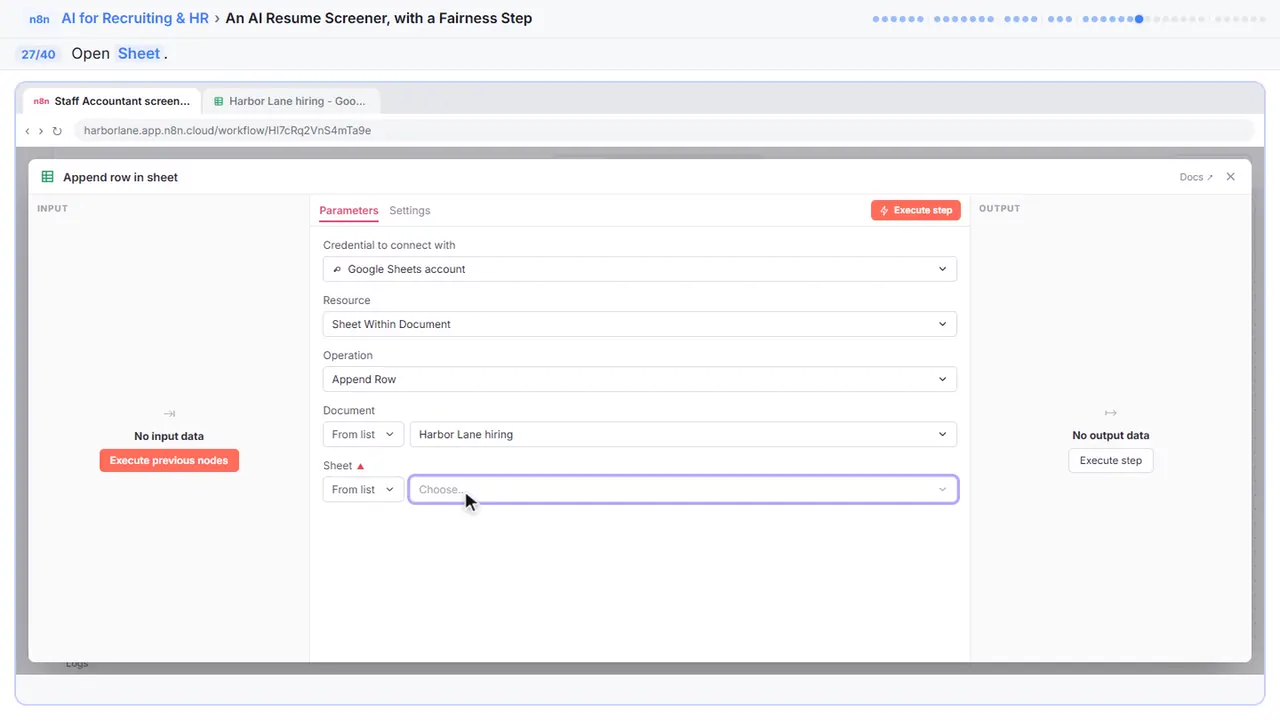The width and height of the screenshot is (1280, 720).
Task: Reload the page with the refresh icon
Action: point(57,131)
